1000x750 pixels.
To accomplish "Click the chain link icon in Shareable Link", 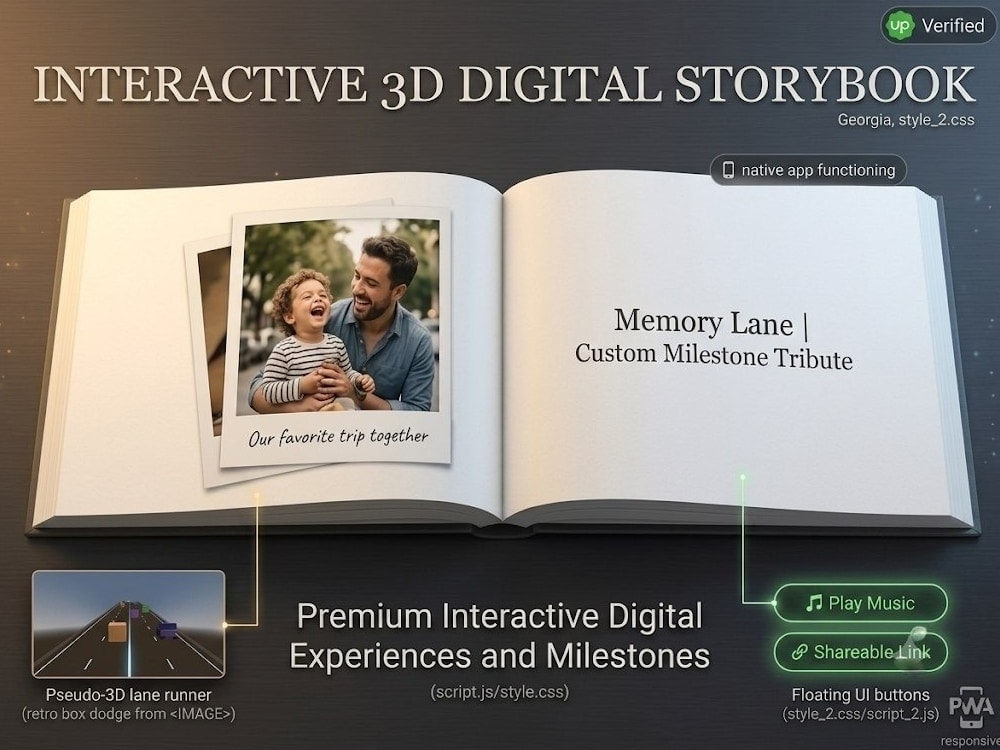I will [x=799, y=652].
